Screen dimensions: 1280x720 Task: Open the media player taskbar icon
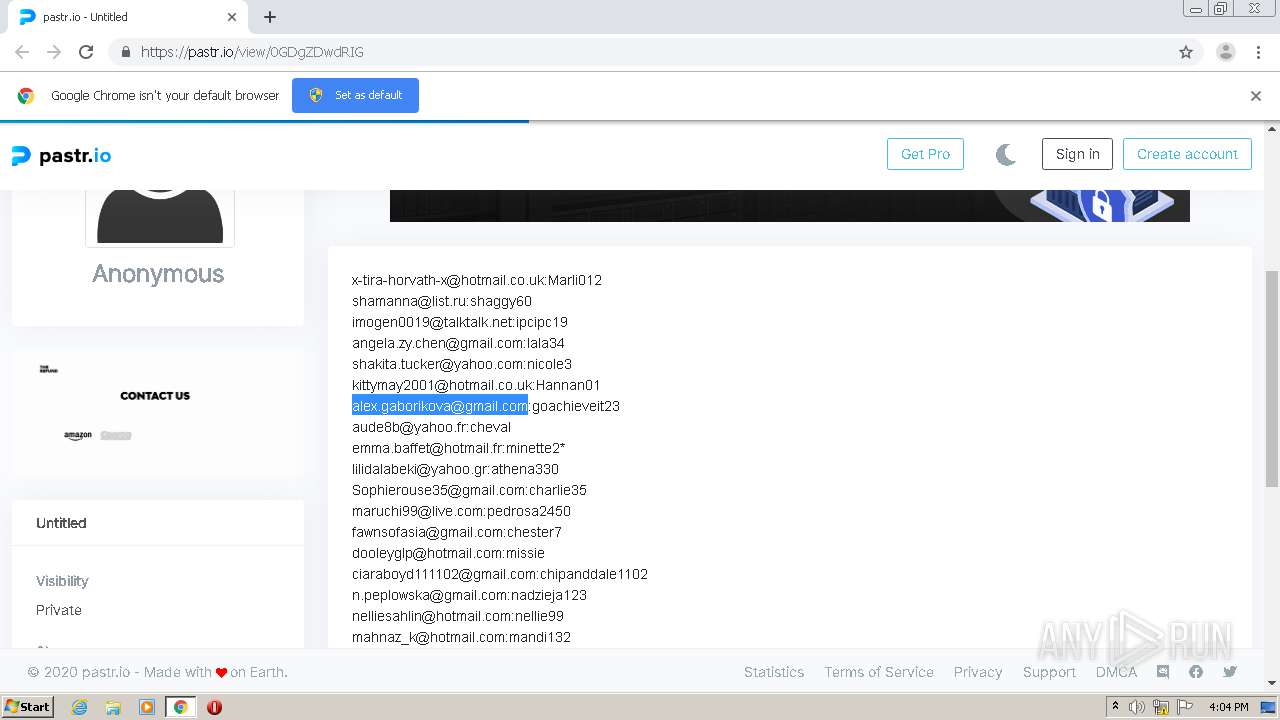pos(147,707)
